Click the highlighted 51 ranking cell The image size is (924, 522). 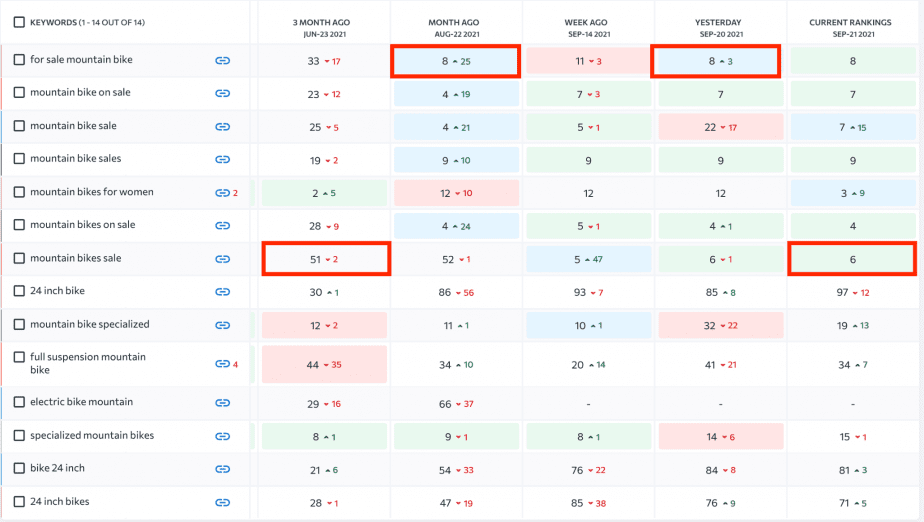tap(326, 259)
